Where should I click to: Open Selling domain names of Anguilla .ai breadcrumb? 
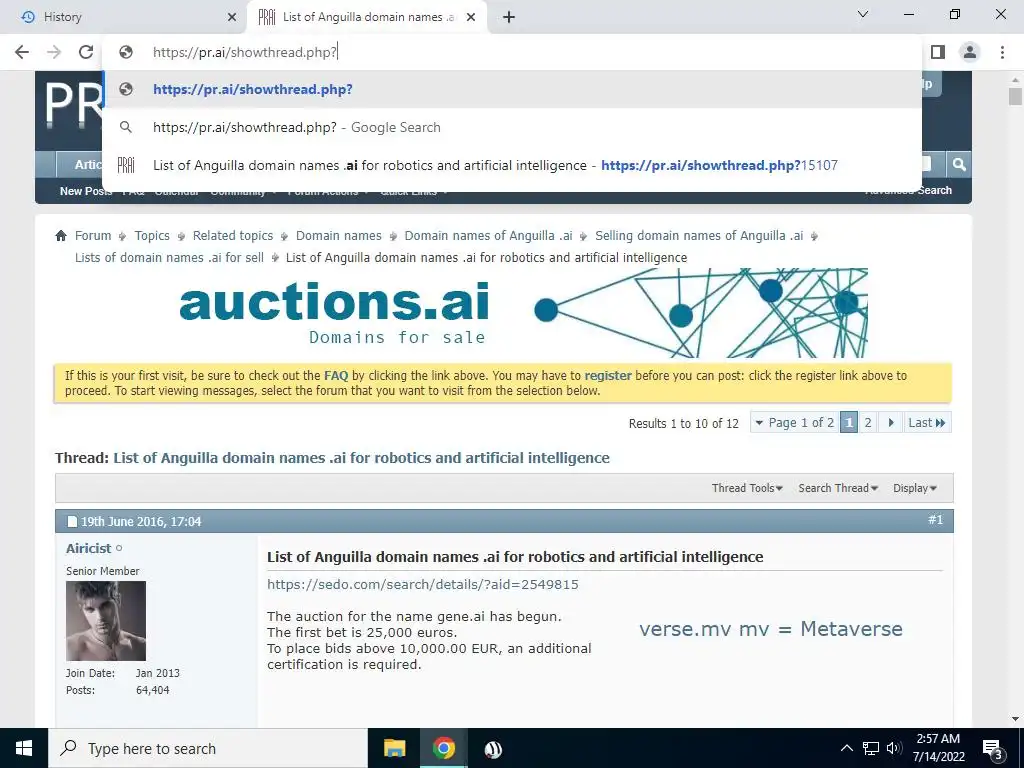pyautogui.click(x=699, y=236)
